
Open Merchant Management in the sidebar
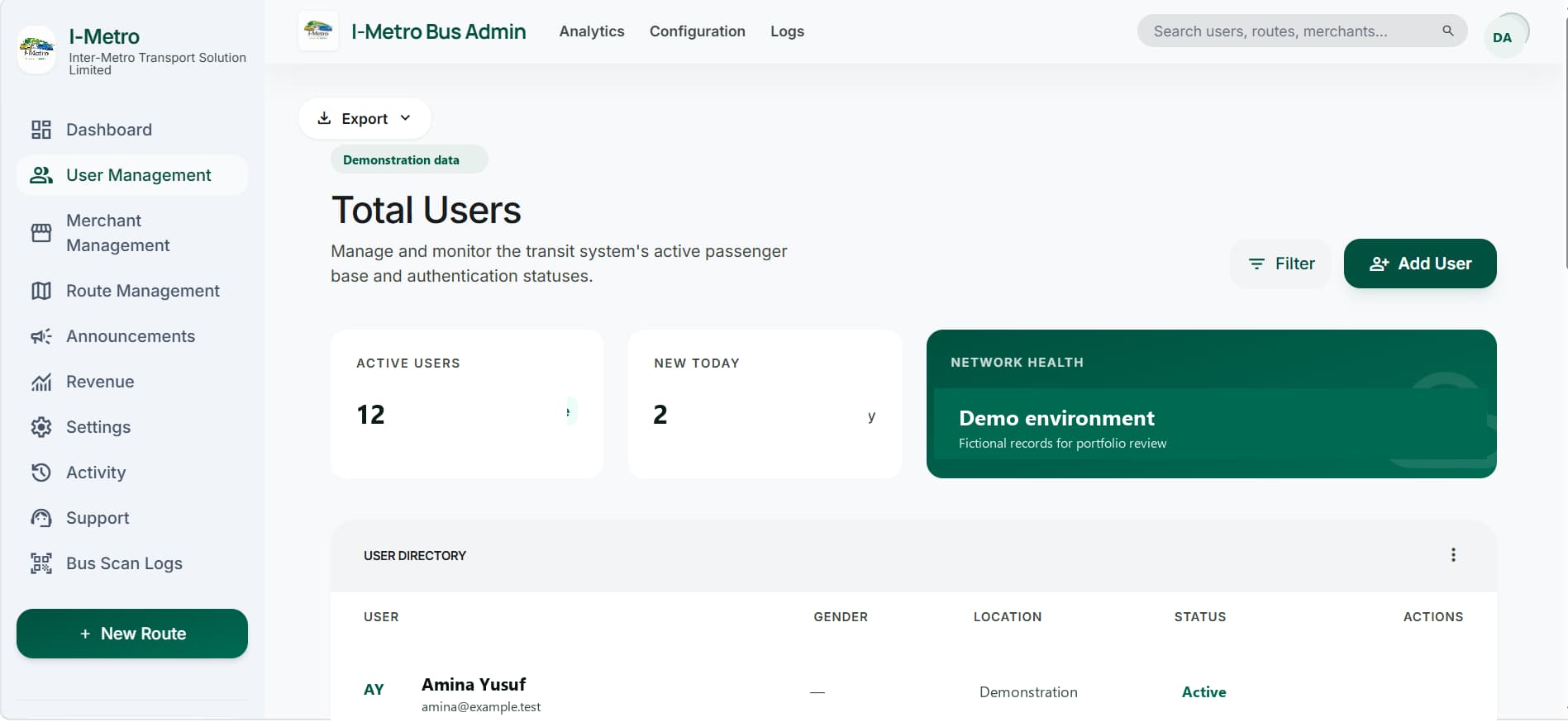(132, 233)
